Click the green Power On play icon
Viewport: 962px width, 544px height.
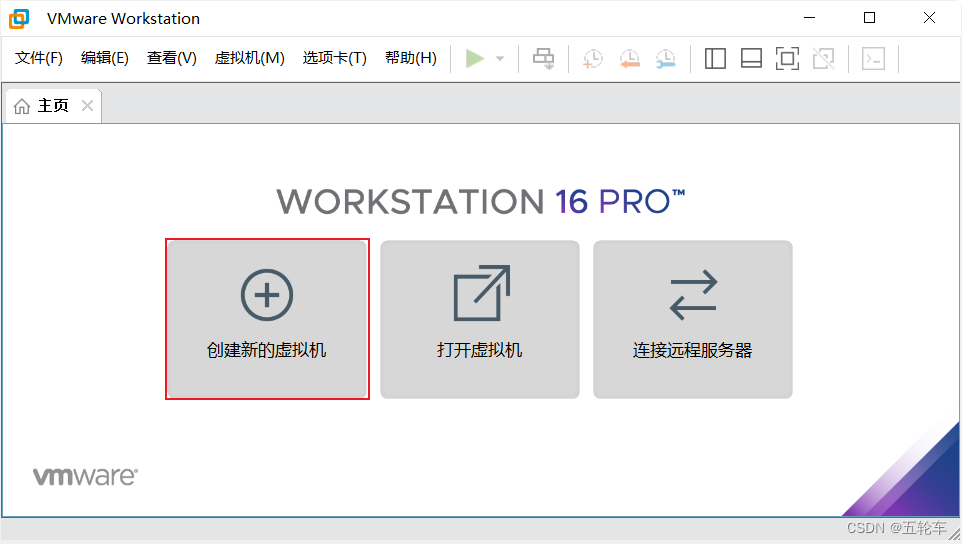click(474, 59)
